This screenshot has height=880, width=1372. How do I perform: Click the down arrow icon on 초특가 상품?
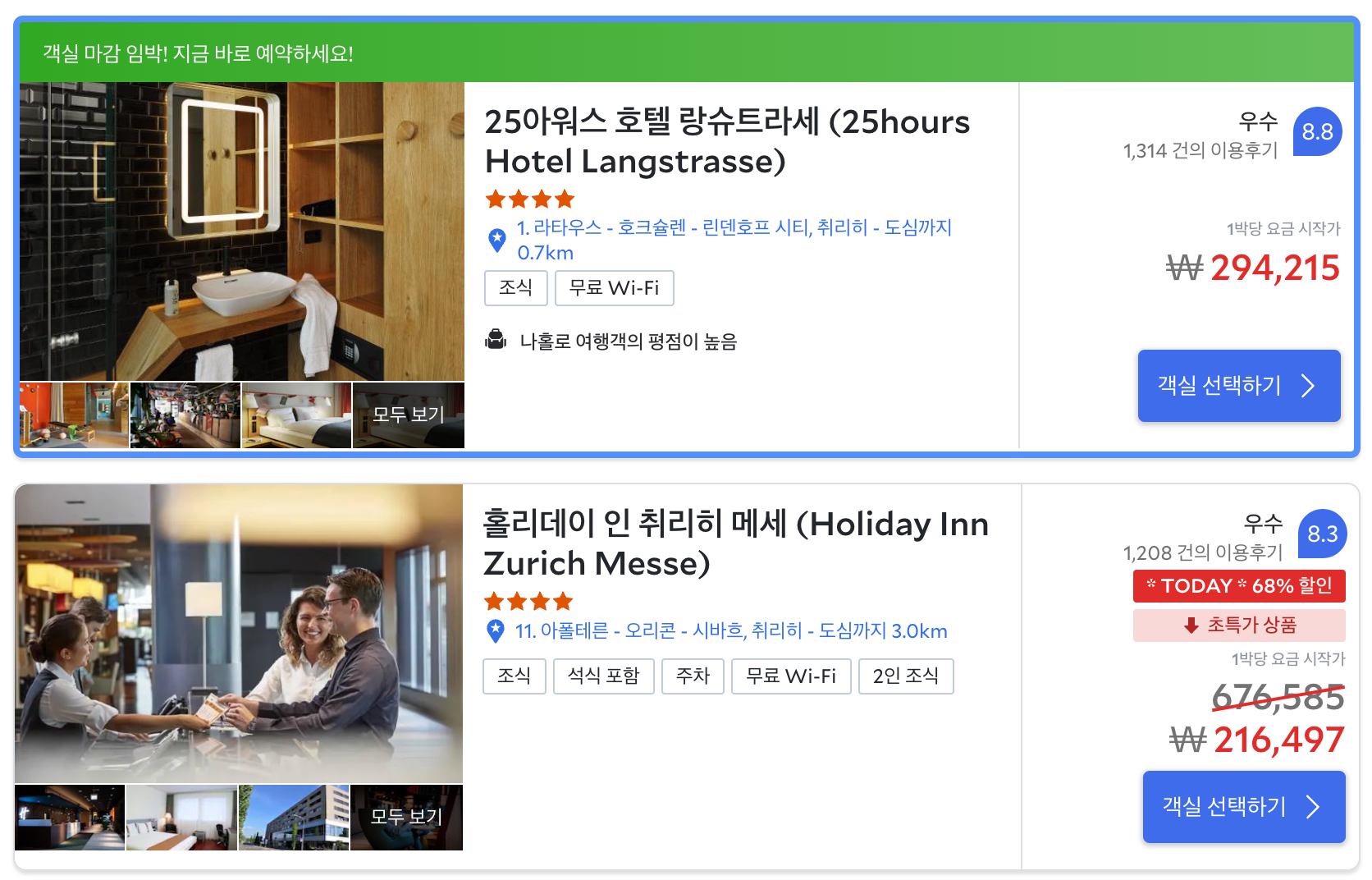point(1191,626)
